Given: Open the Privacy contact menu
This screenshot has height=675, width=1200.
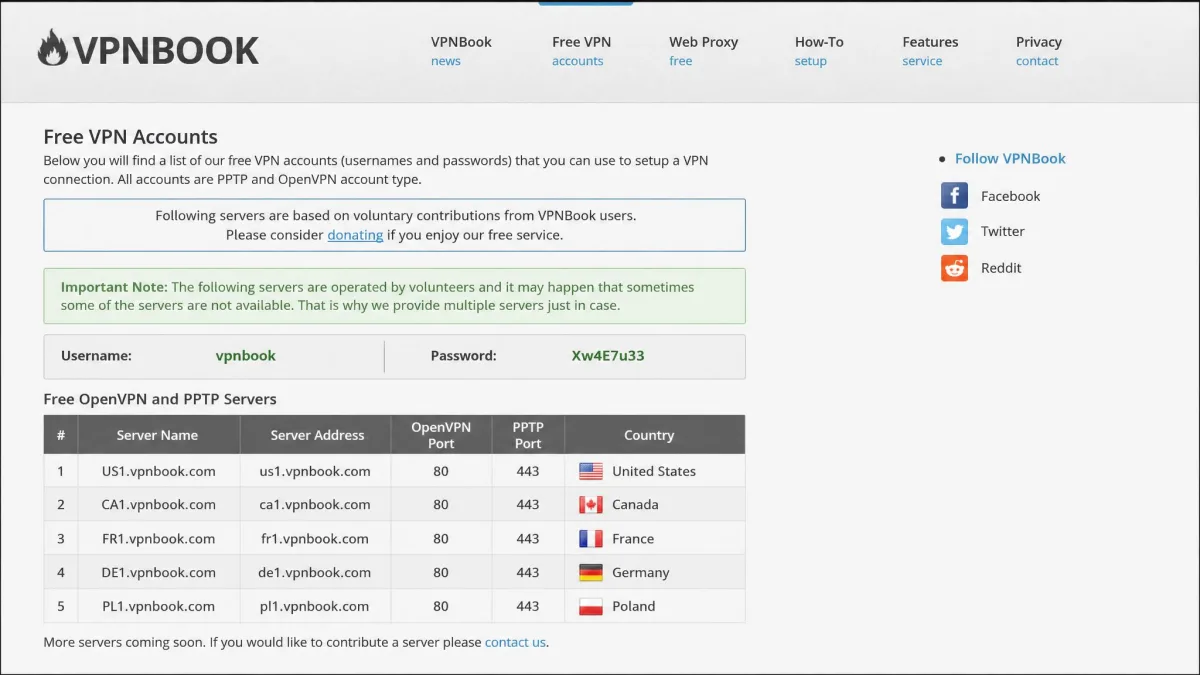Looking at the screenshot, I should click(1039, 51).
